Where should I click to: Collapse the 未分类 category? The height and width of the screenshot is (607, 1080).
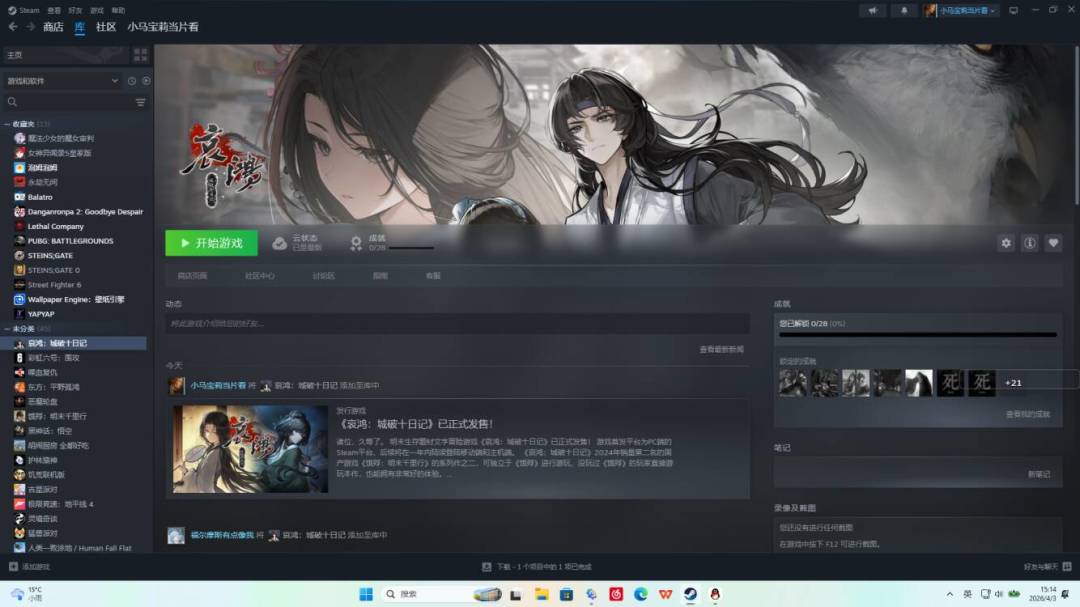pyautogui.click(x=7, y=329)
